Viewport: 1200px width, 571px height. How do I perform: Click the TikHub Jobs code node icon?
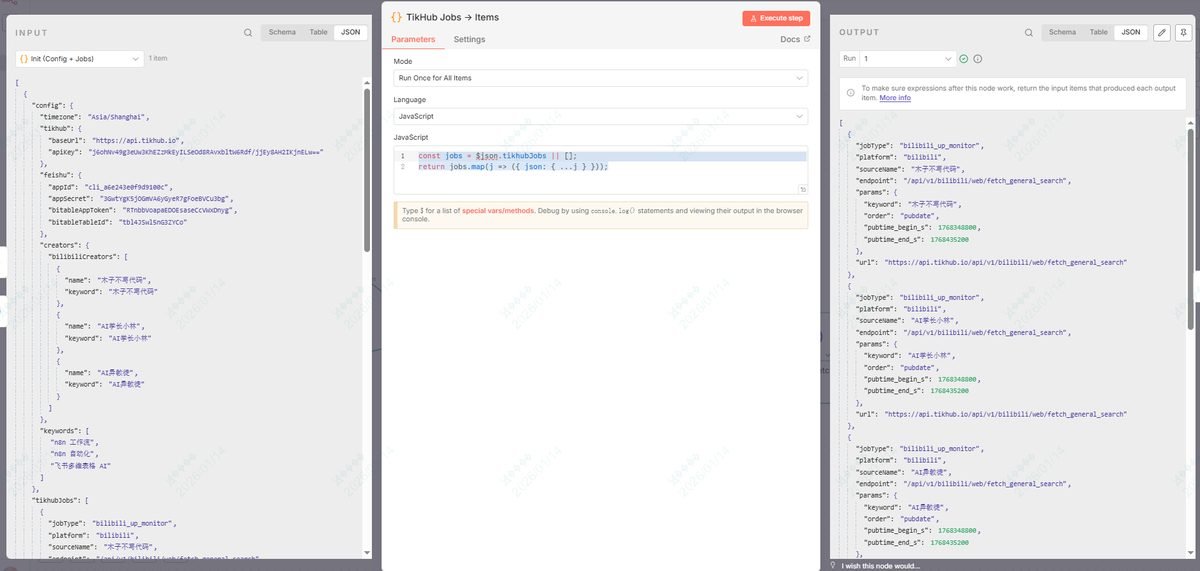pyautogui.click(x=397, y=18)
